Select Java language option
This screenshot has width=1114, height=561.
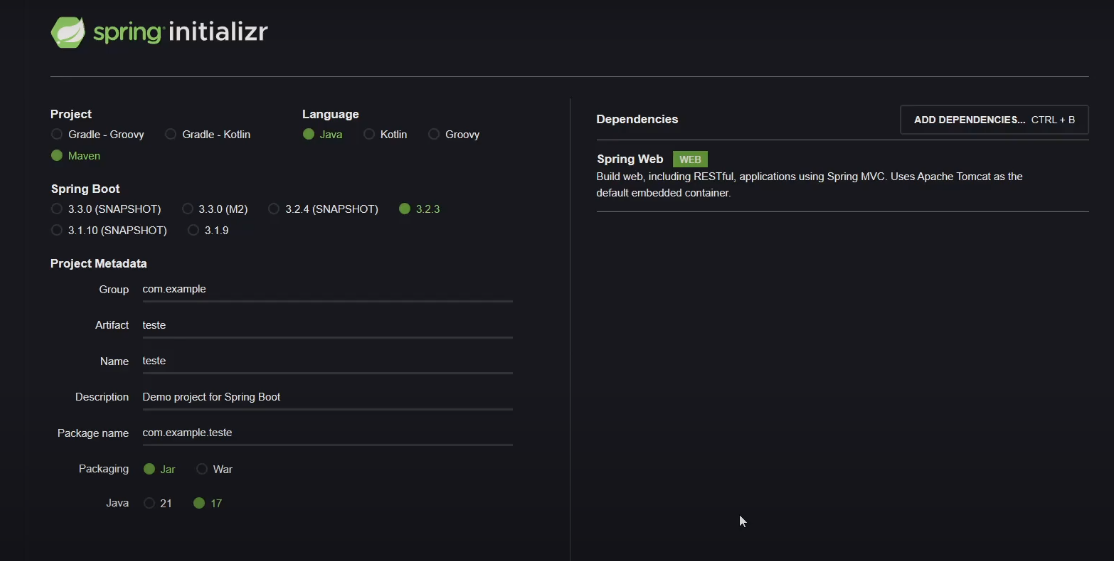(323, 134)
